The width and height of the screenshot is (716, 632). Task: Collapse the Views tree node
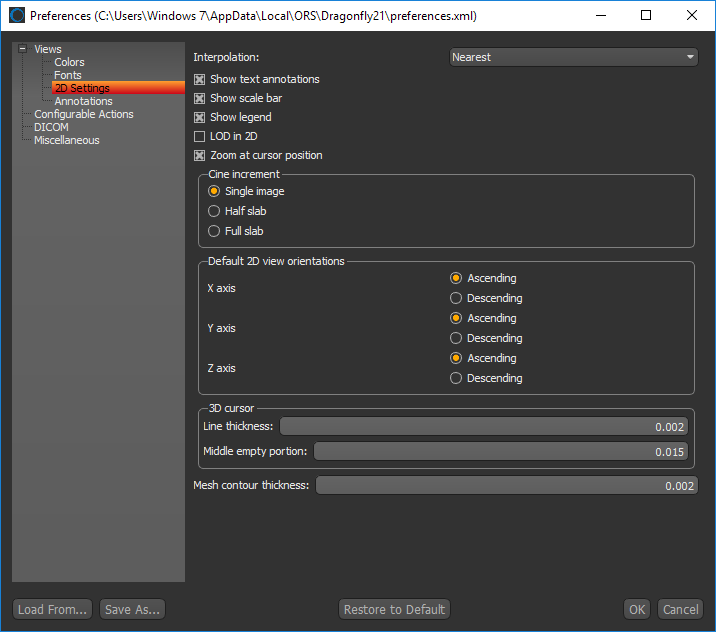(x=23, y=49)
